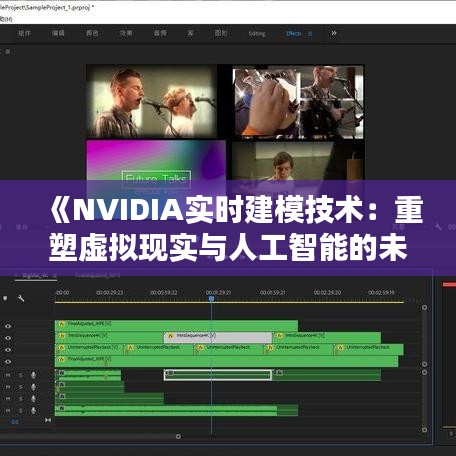This screenshot has width=456, height=456.
Task: Open timeline display settings wrench
Action: click(x=21, y=298)
